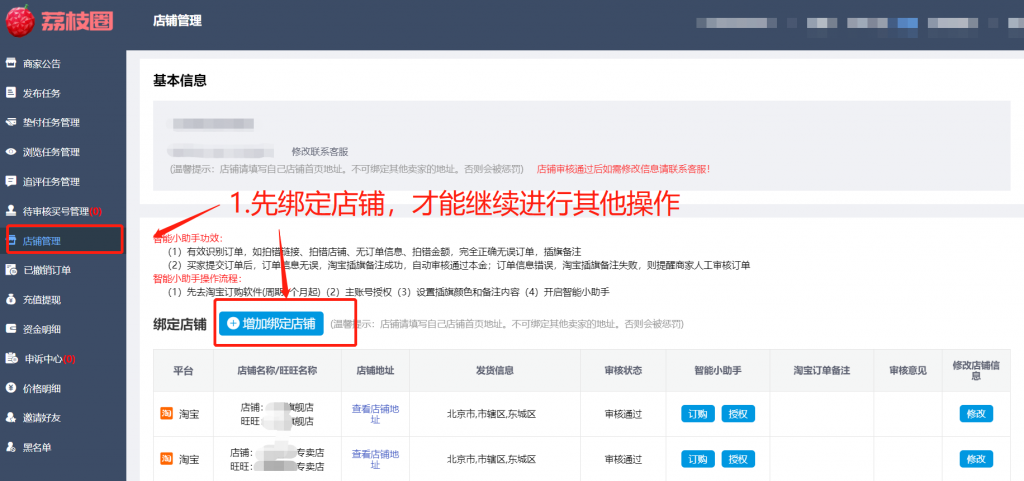
Task: Click 订购 in the 专卖店 row
Action: (697, 459)
